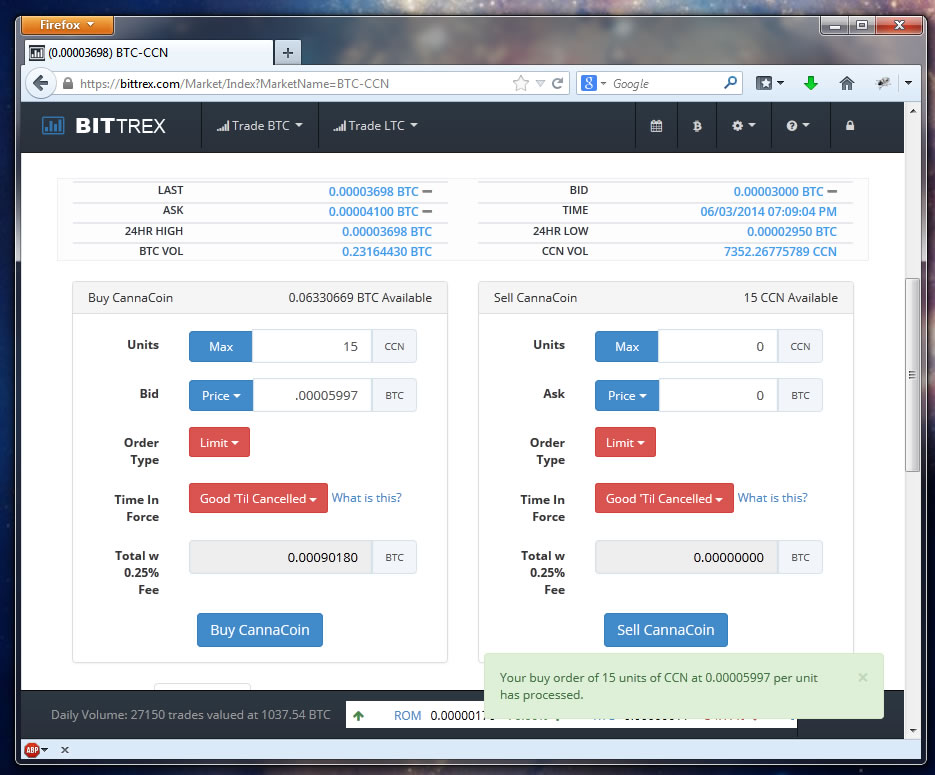Open the calendar icon in navbar
935x775 pixels.
pyautogui.click(x=656, y=126)
